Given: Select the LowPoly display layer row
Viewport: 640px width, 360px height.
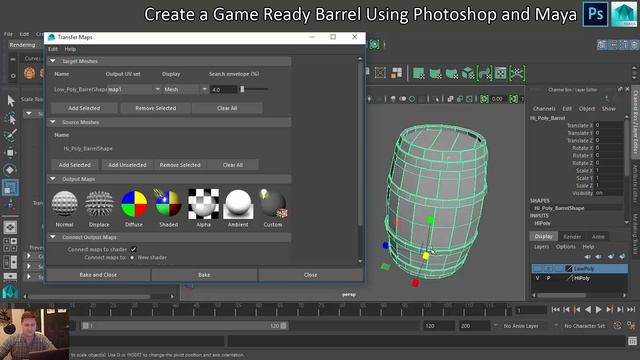Looking at the screenshot, I should (x=580, y=269).
